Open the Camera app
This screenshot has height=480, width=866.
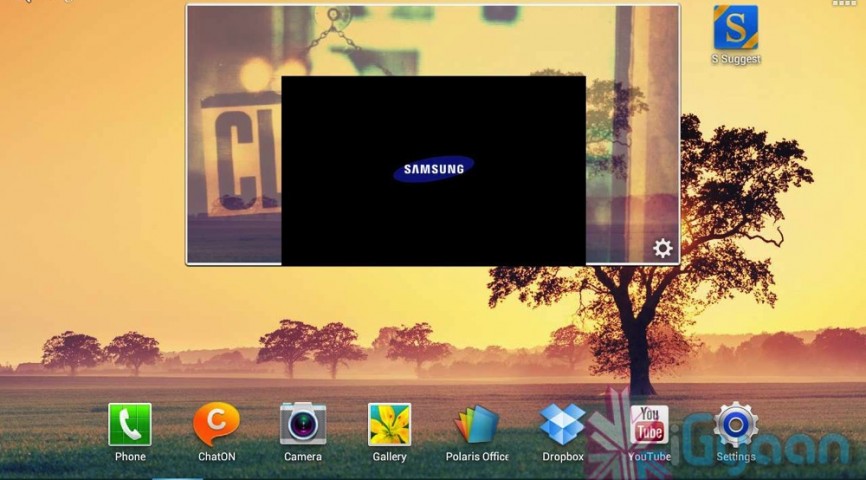(303, 424)
